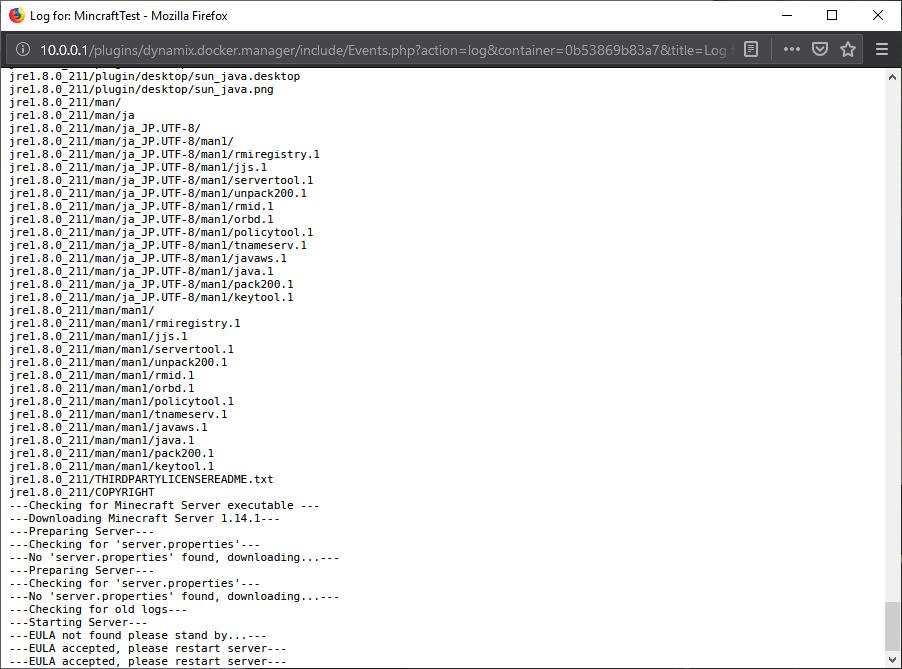Click '---Downloading Minecraft Server 1.14.1---' line
This screenshot has height=669, width=902.
coord(144,518)
